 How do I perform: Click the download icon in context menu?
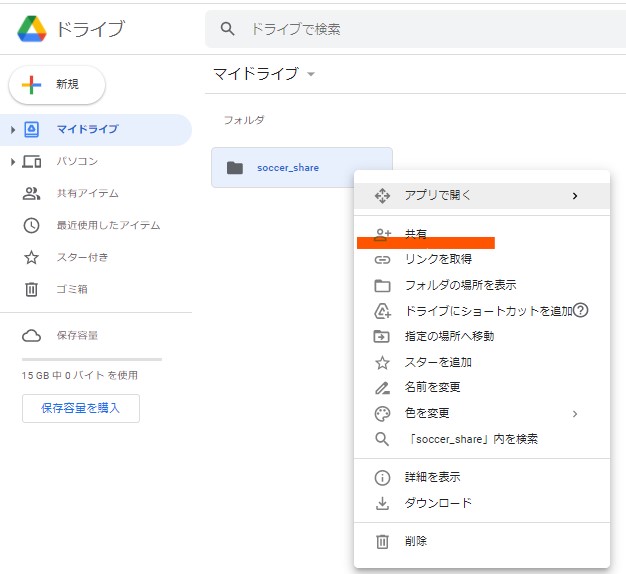pyautogui.click(x=382, y=503)
